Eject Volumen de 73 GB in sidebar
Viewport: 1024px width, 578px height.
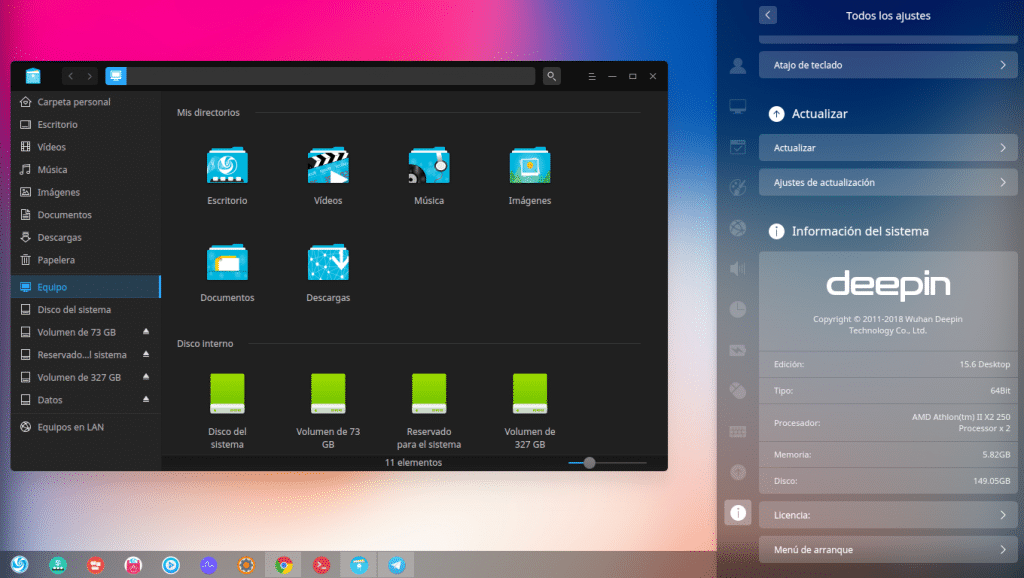tap(146, 332)
